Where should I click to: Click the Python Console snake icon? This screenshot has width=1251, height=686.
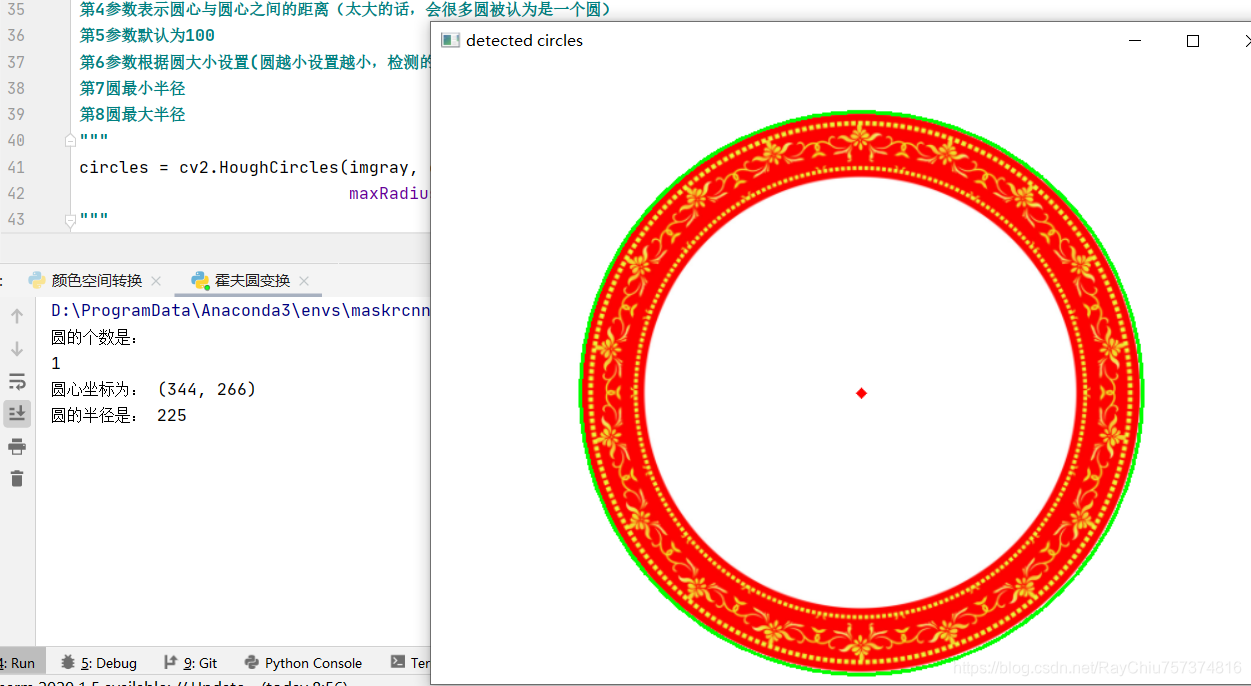click(251, 662)
